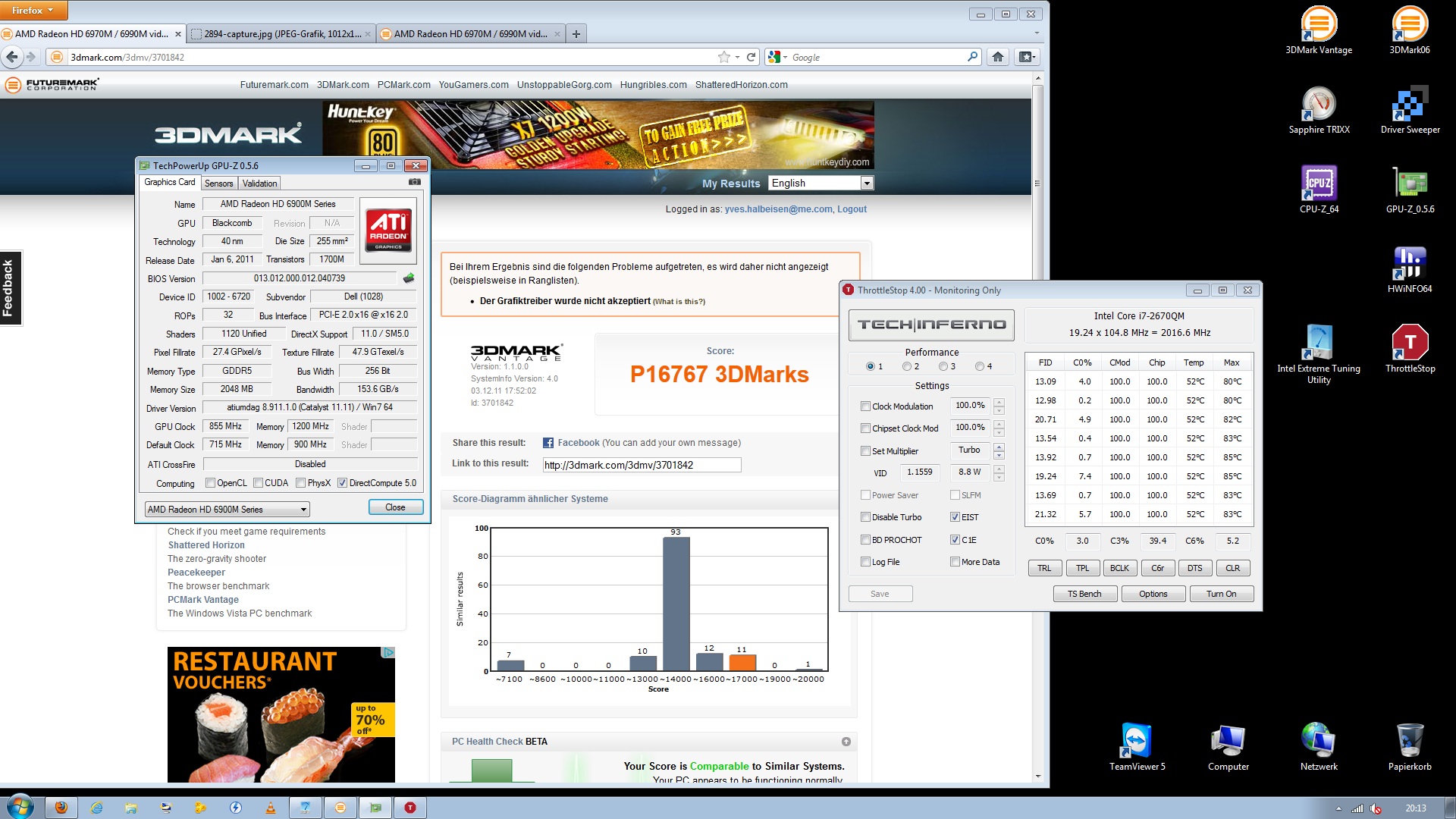Open address bar history dropdown arrow

pos(737,57)
